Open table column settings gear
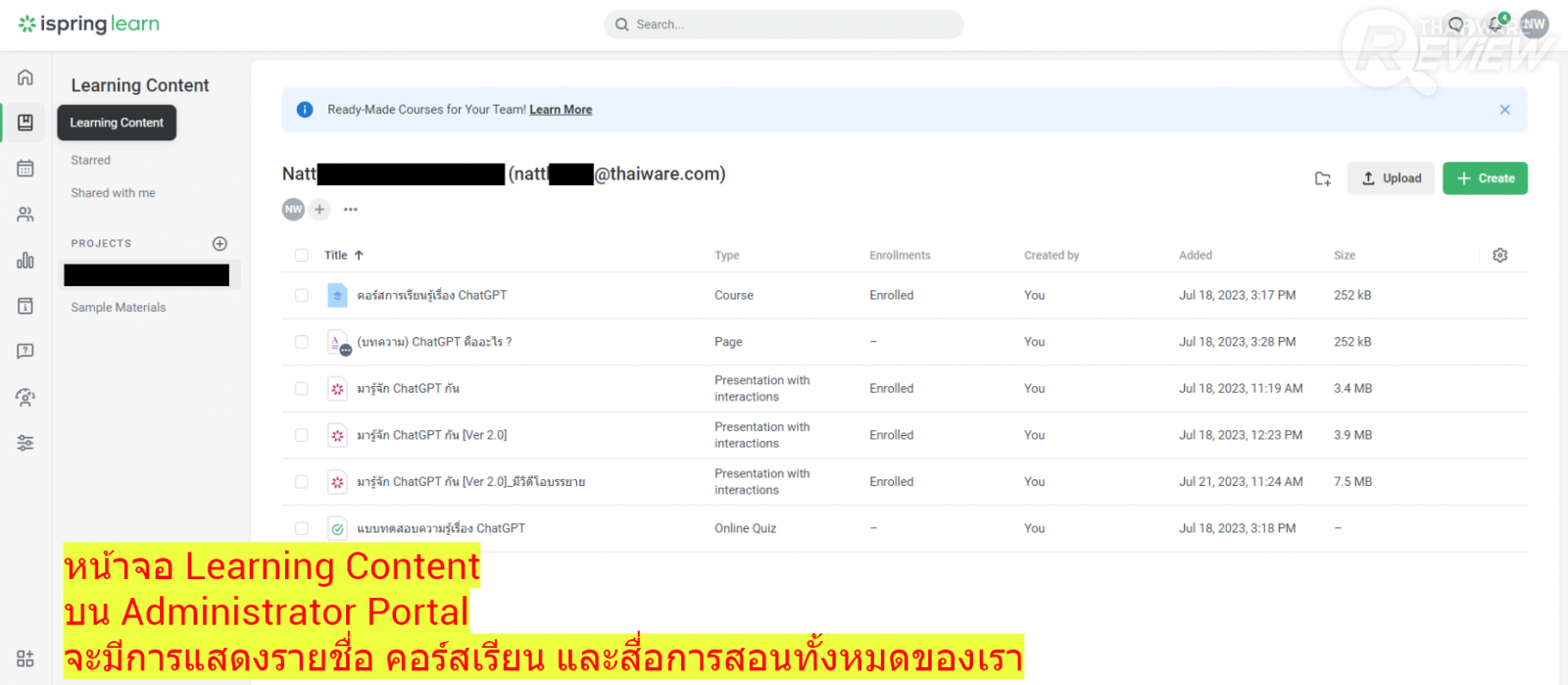 (1499, 255)
